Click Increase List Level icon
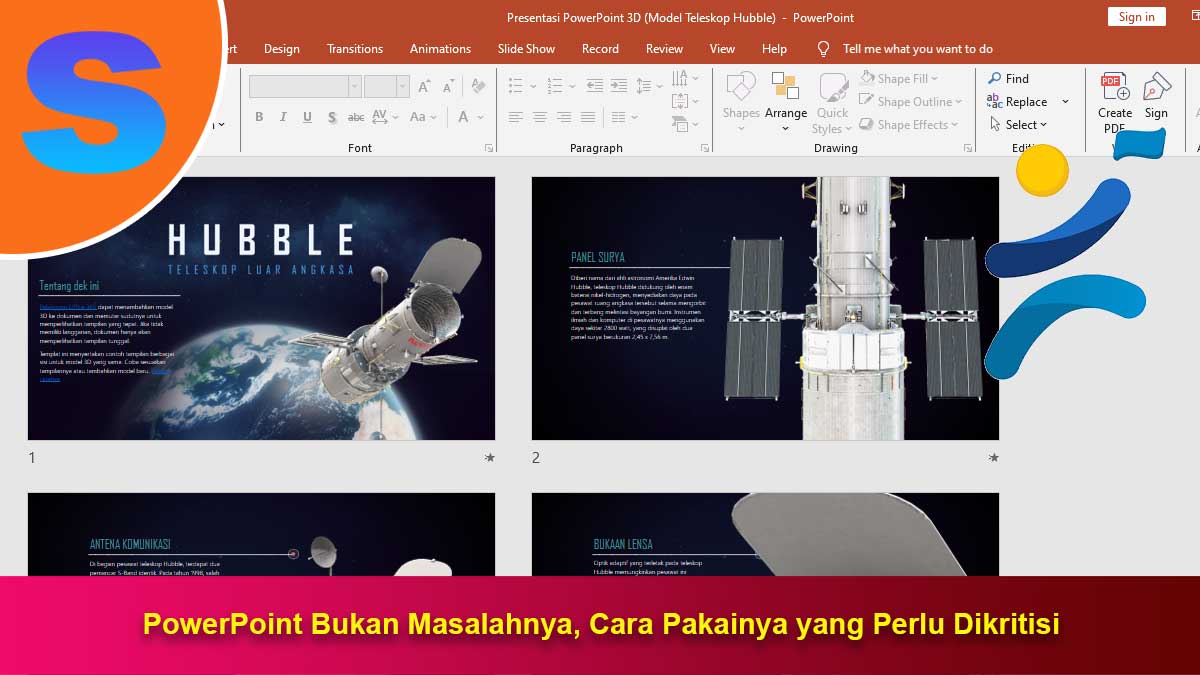The height and width of the screenshot is (675, 1200). pos(619,87)
